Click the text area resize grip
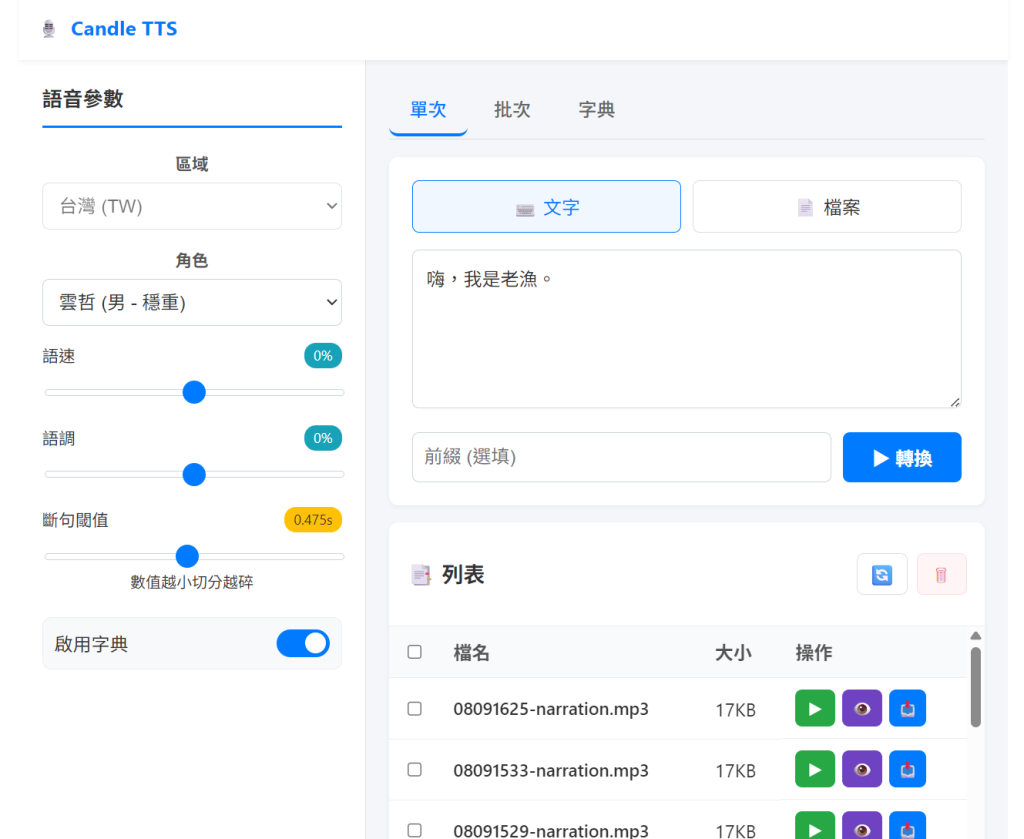The image size is (1024, 839). (955, 402)
